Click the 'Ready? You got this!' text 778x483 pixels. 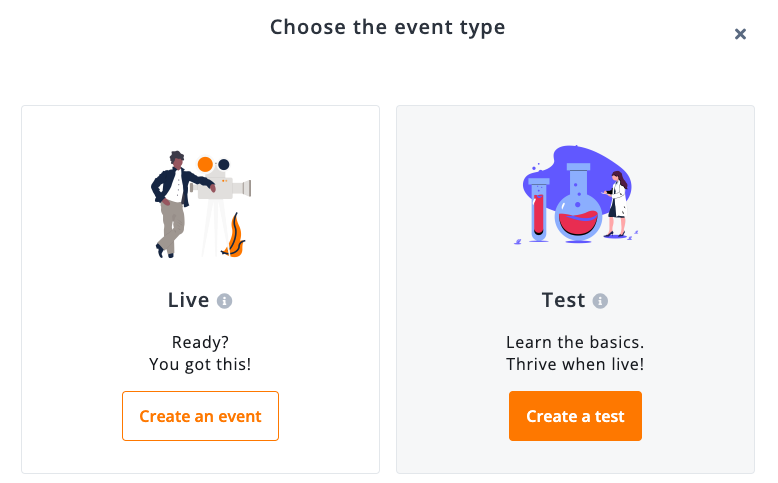200,353
